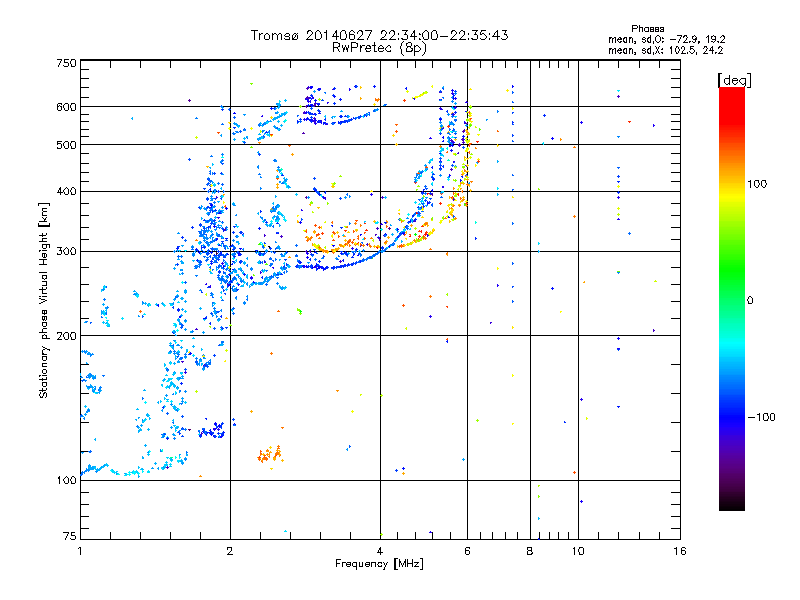Click the '1' frequency axis tick label
Screen dimensions: 800x600
[x=80, y=551]
